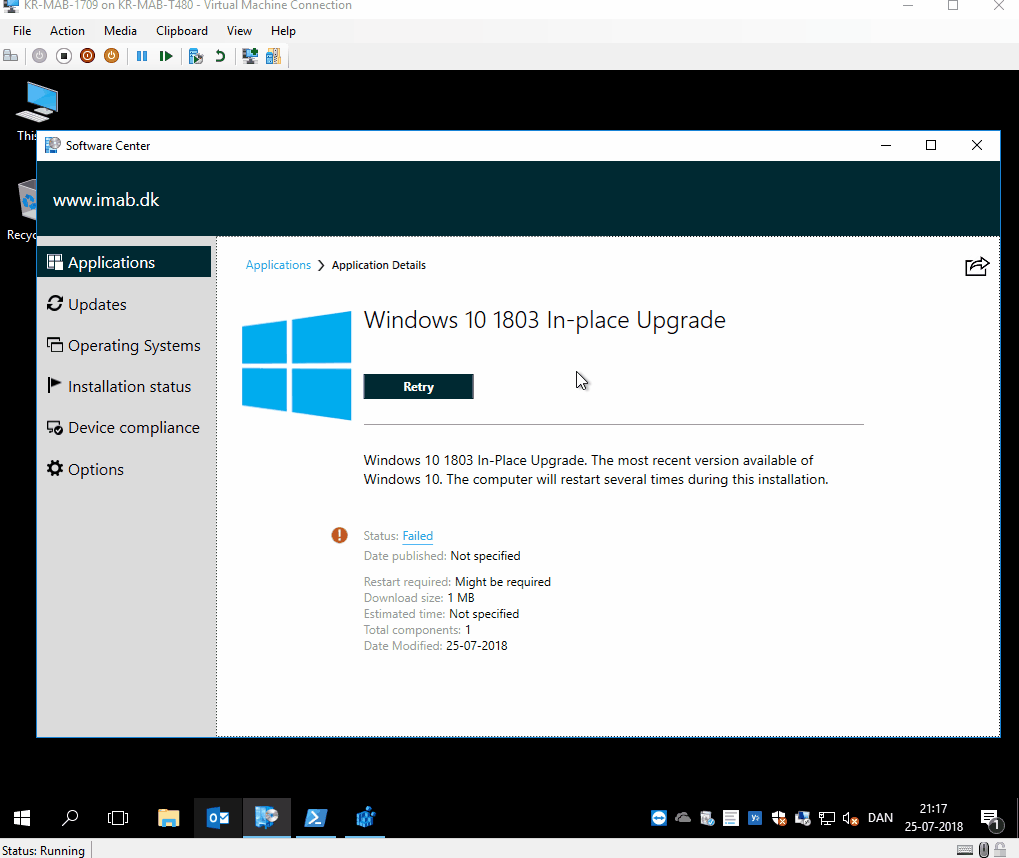Click the tray icon with blue checkmark badge
This screenshot has height=858, width=1019.
tap(707, 818)
